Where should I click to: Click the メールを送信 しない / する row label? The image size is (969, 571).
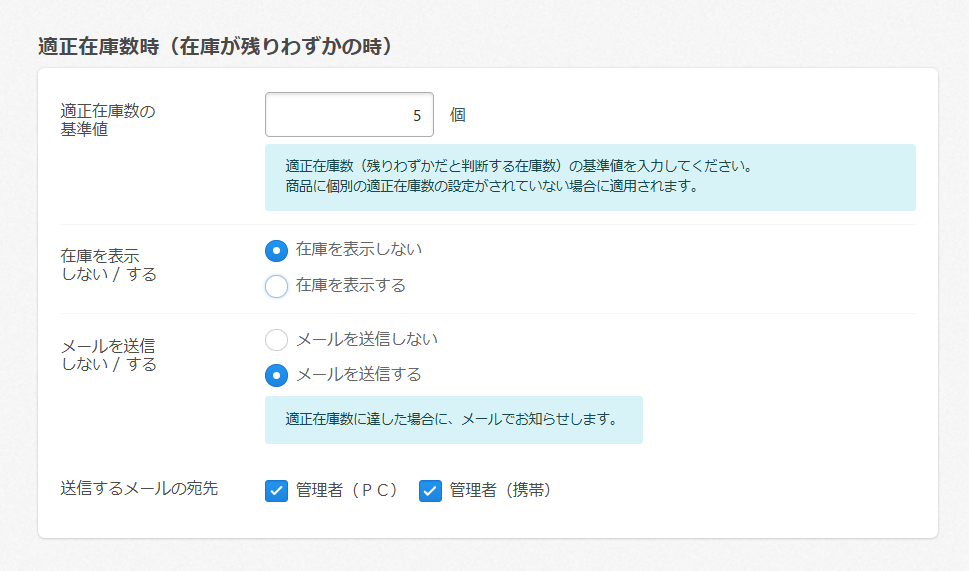(x=108, y=355)
